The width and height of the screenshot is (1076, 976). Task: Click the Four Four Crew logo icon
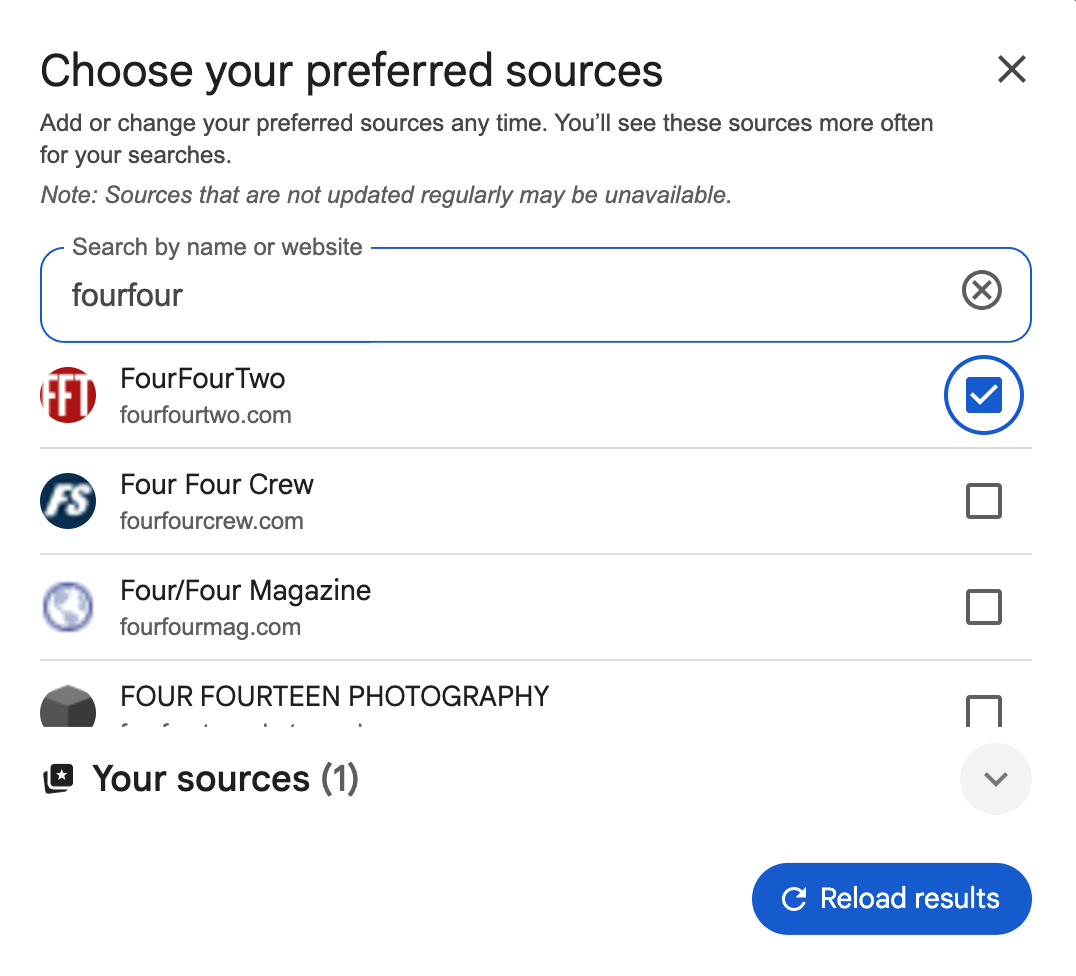click(x=68, y=500)
